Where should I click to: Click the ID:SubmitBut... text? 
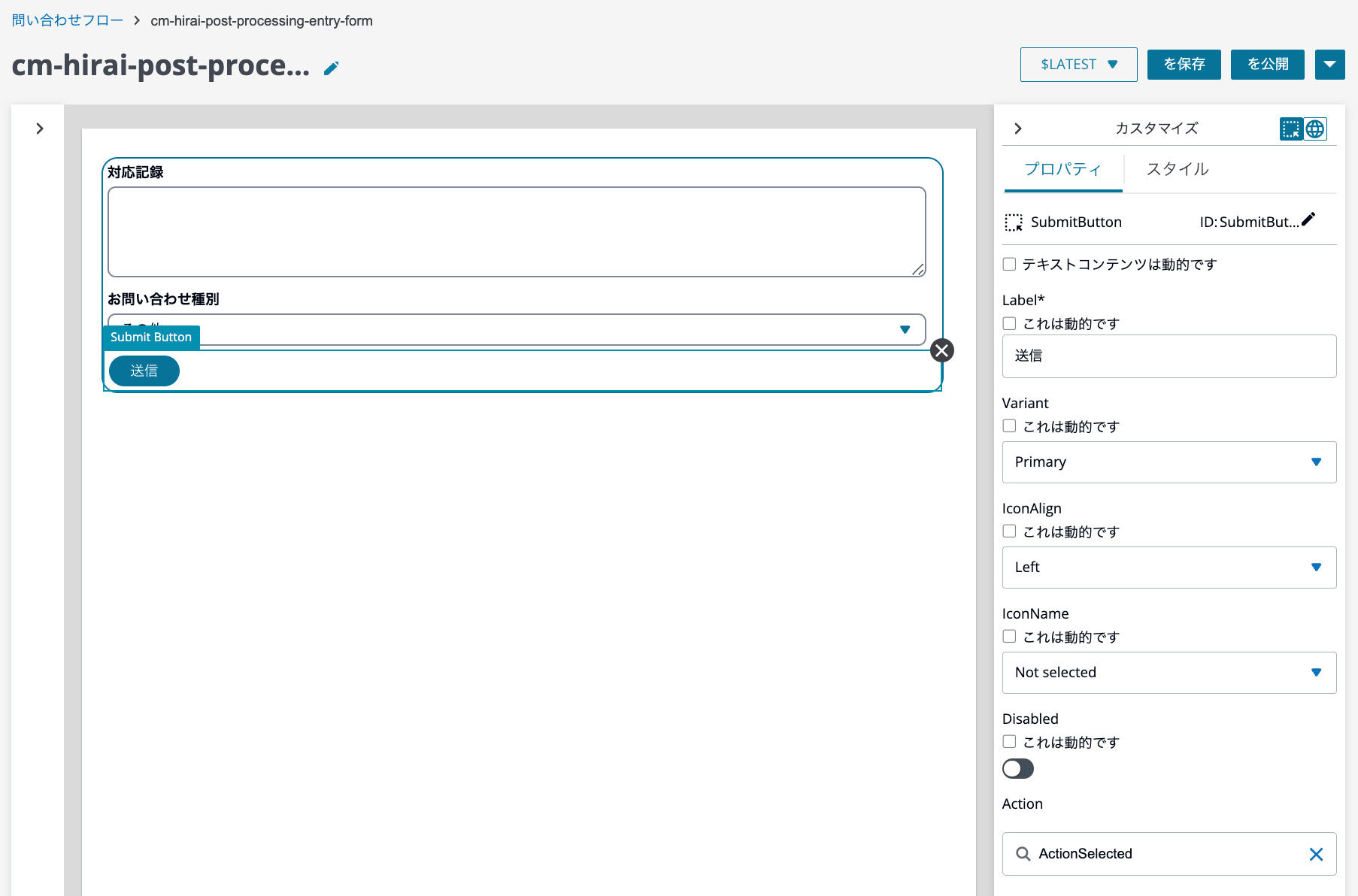click(1249, 222)
